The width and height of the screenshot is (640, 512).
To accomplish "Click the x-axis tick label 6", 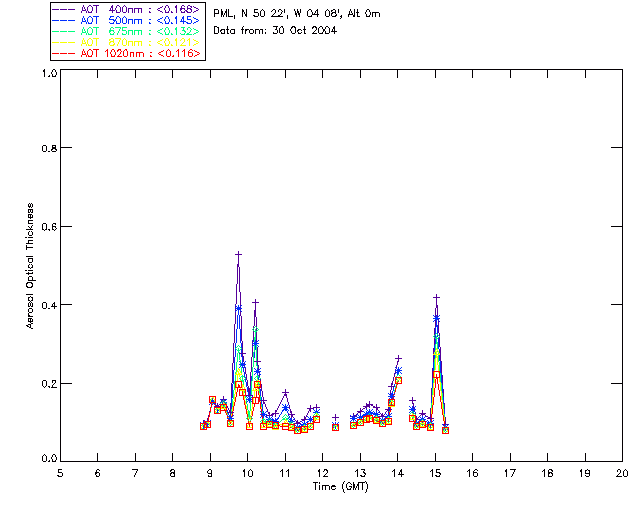I will 98,473.
